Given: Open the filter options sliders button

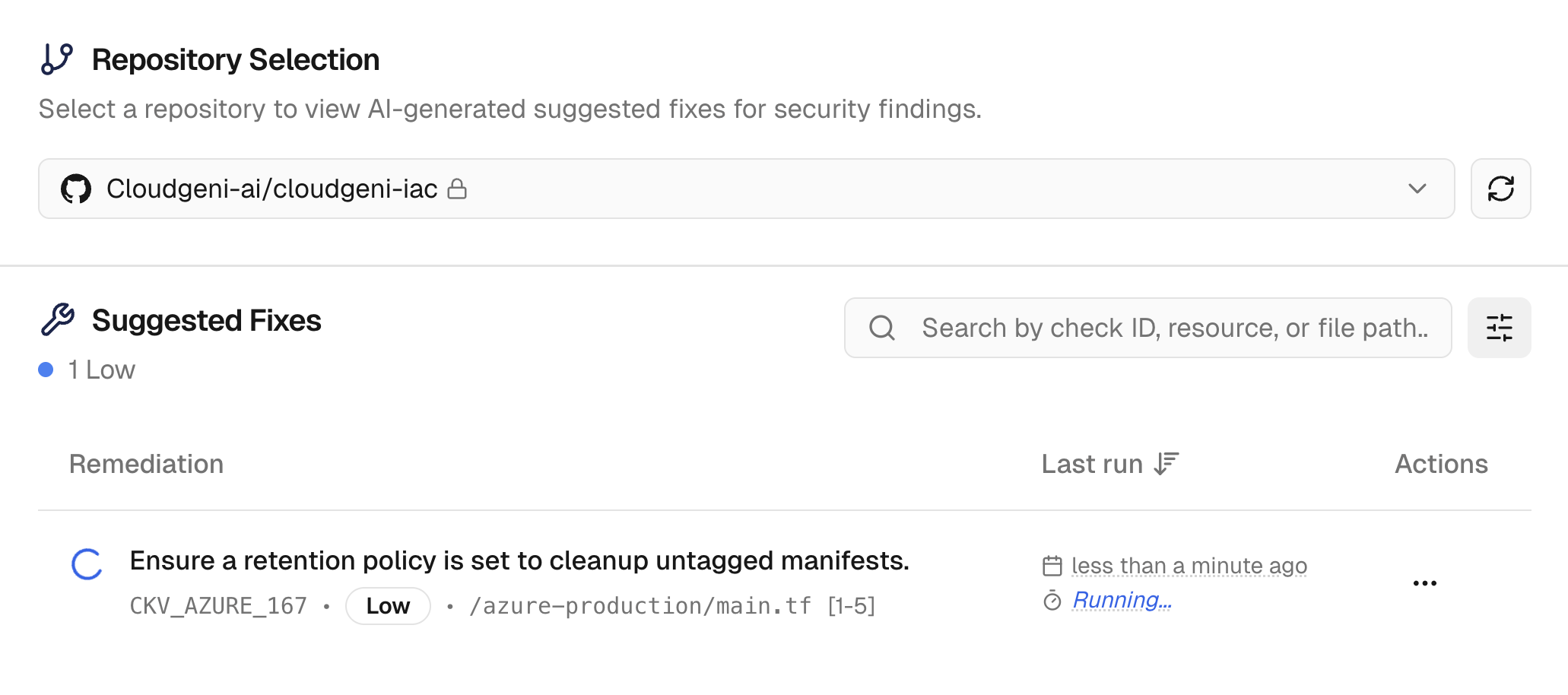Looking at the screenshot, I should [1499, 328].
